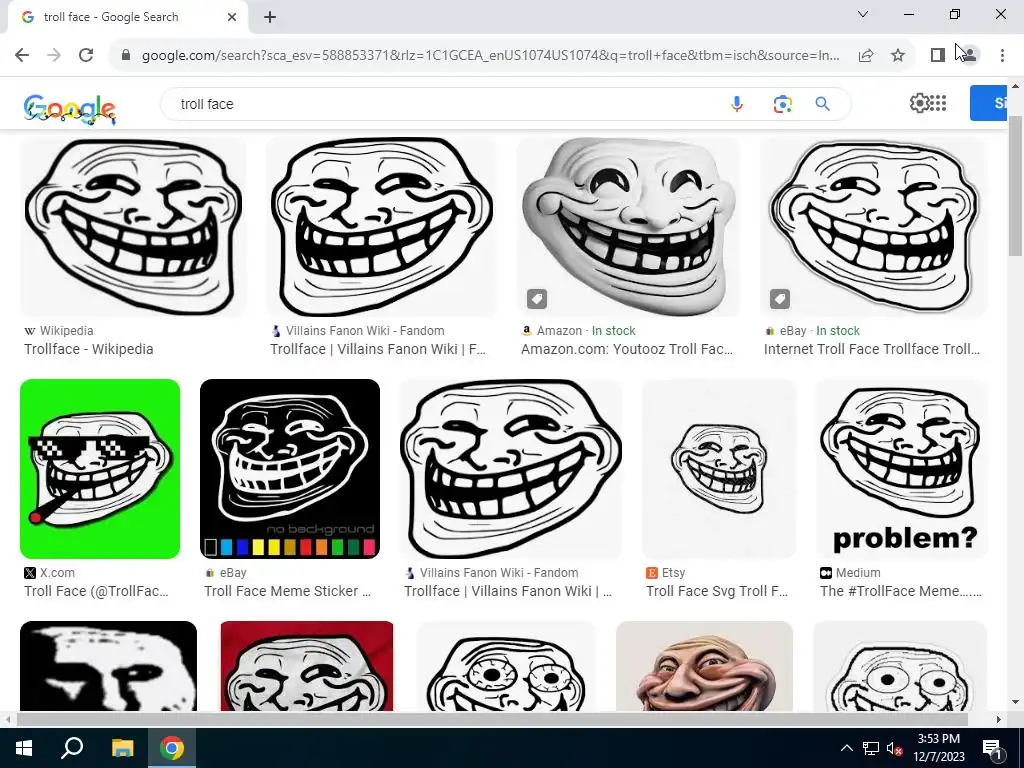Open Windows taskbar search

[x=72, y=748]
